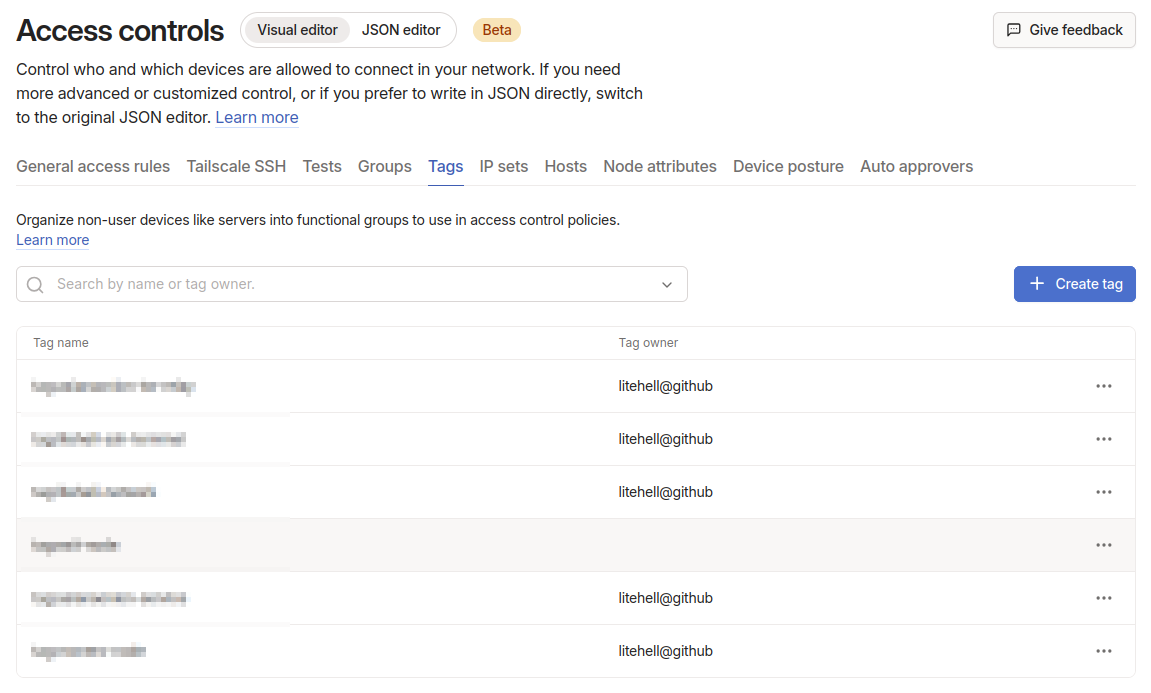
Task: Open the three-dot menu for the tag with no owner
Action: click(1103, 545)
